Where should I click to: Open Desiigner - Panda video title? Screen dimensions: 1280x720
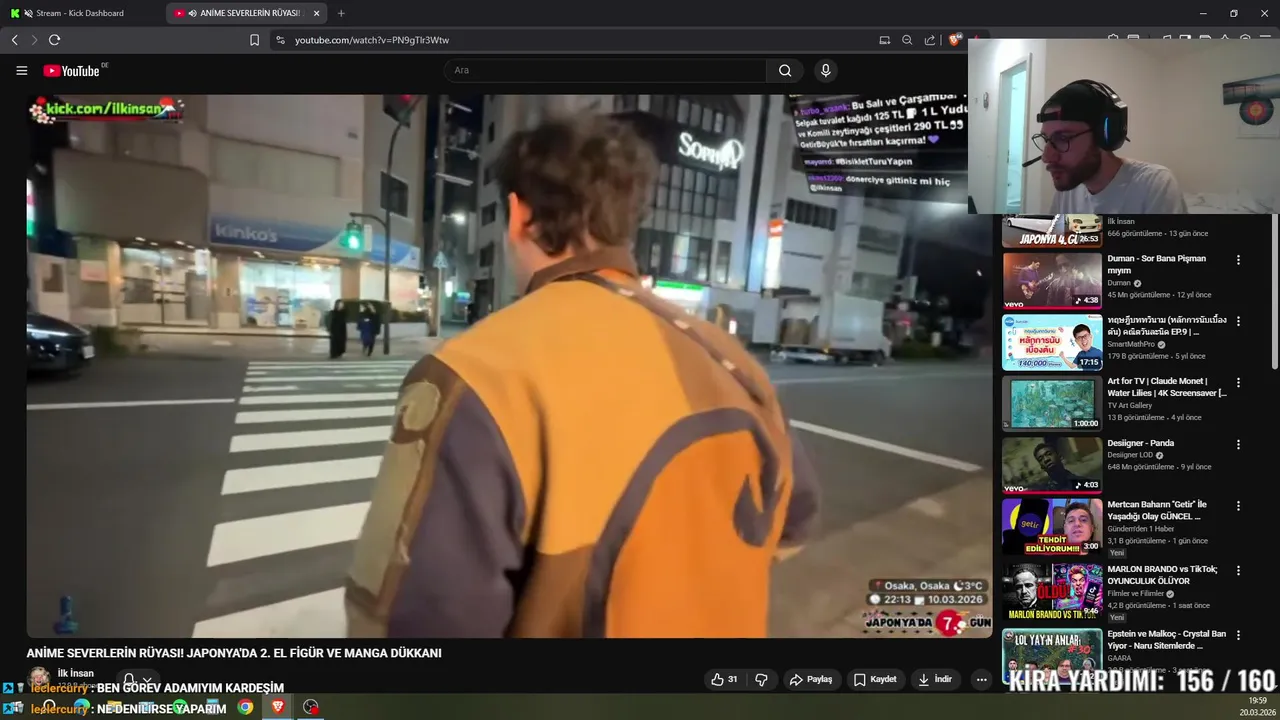[x=1140, y=443]
